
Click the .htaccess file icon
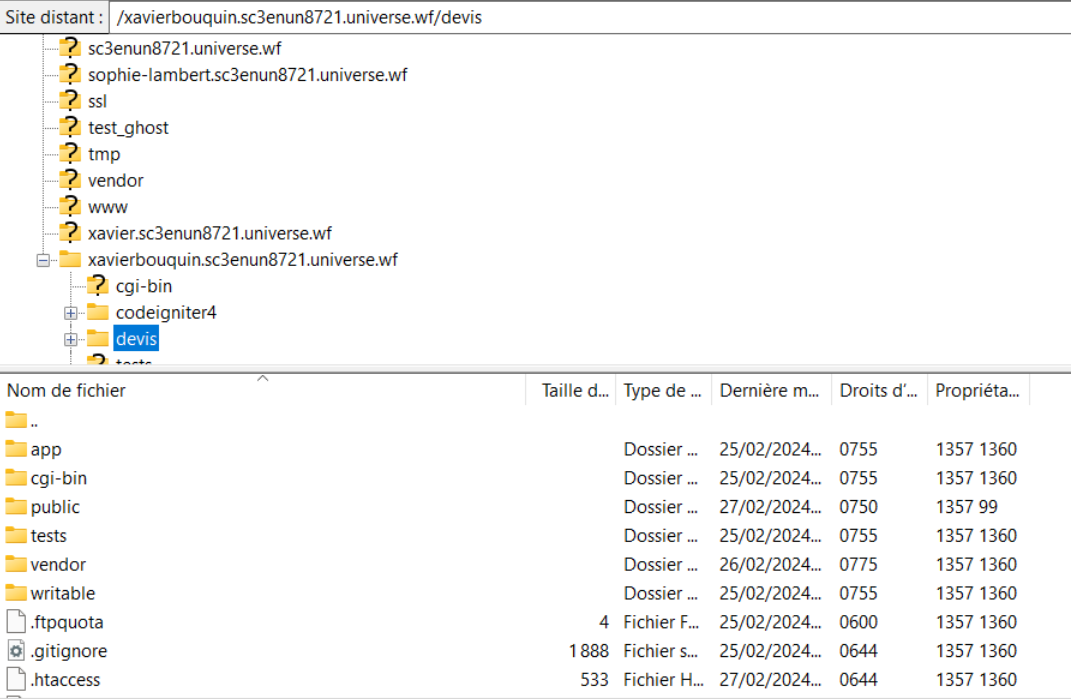15,680
